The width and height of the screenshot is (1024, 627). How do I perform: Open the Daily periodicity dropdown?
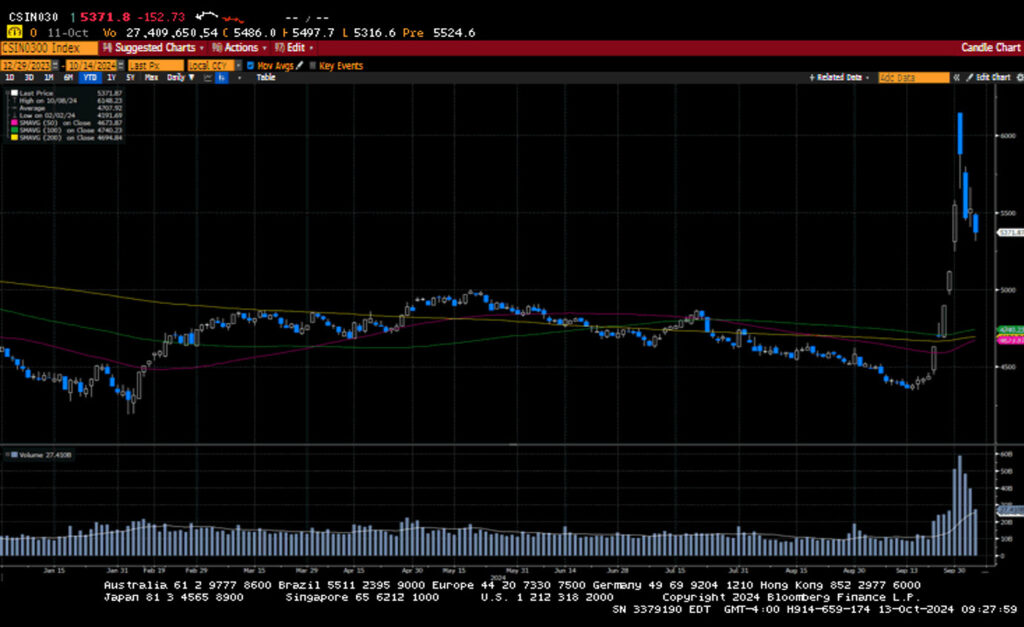coord(178,77)
